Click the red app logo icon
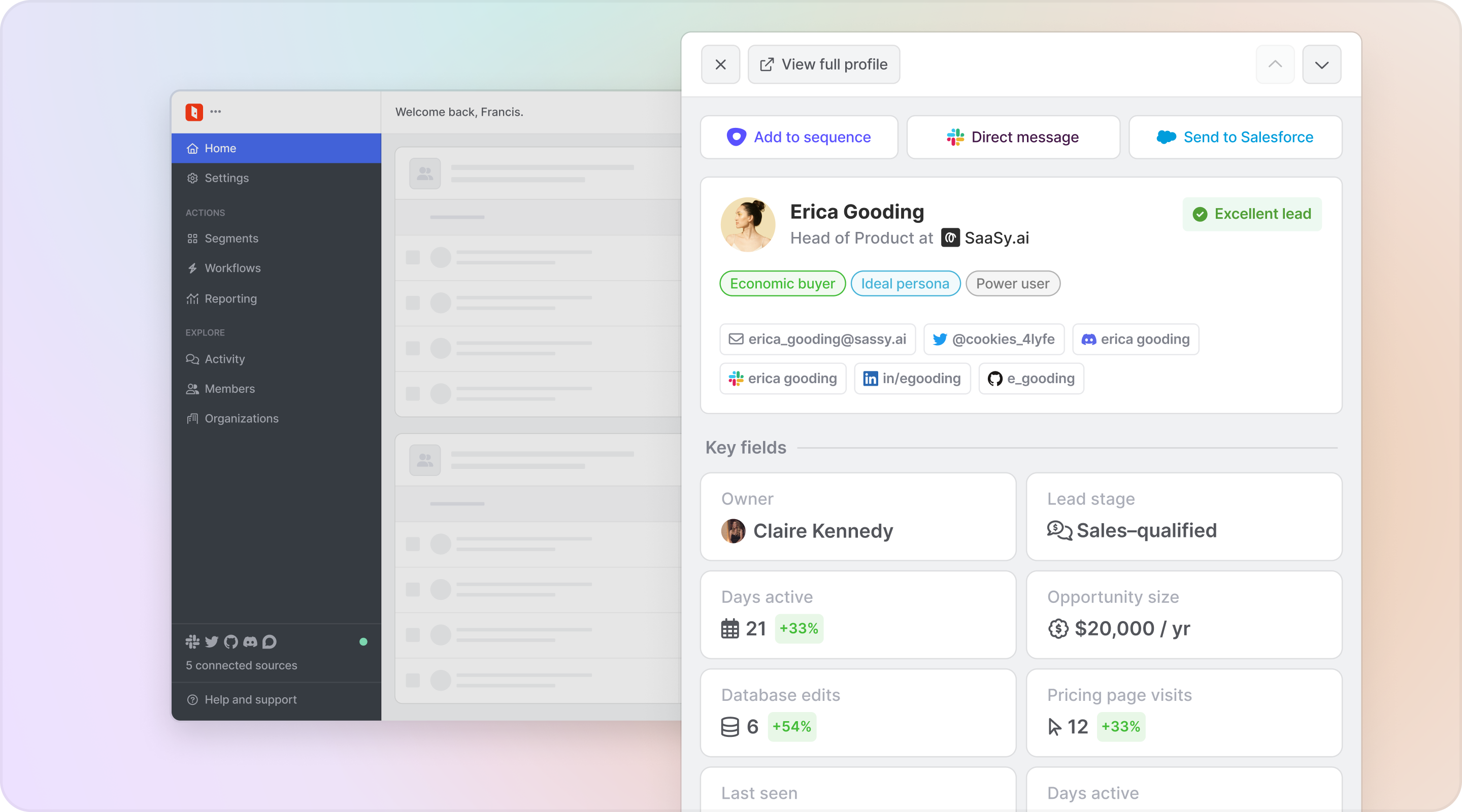 click(194, 112)
